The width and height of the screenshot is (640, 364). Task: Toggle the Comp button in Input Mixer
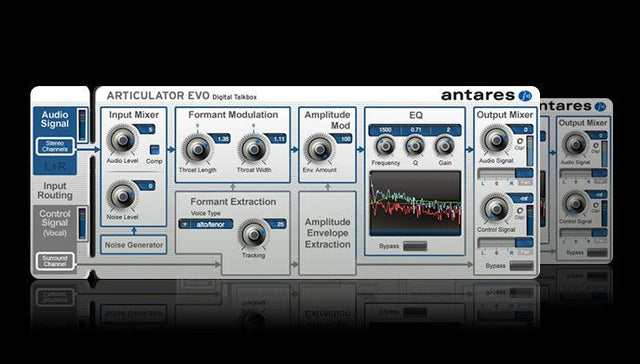click(154, 150)
